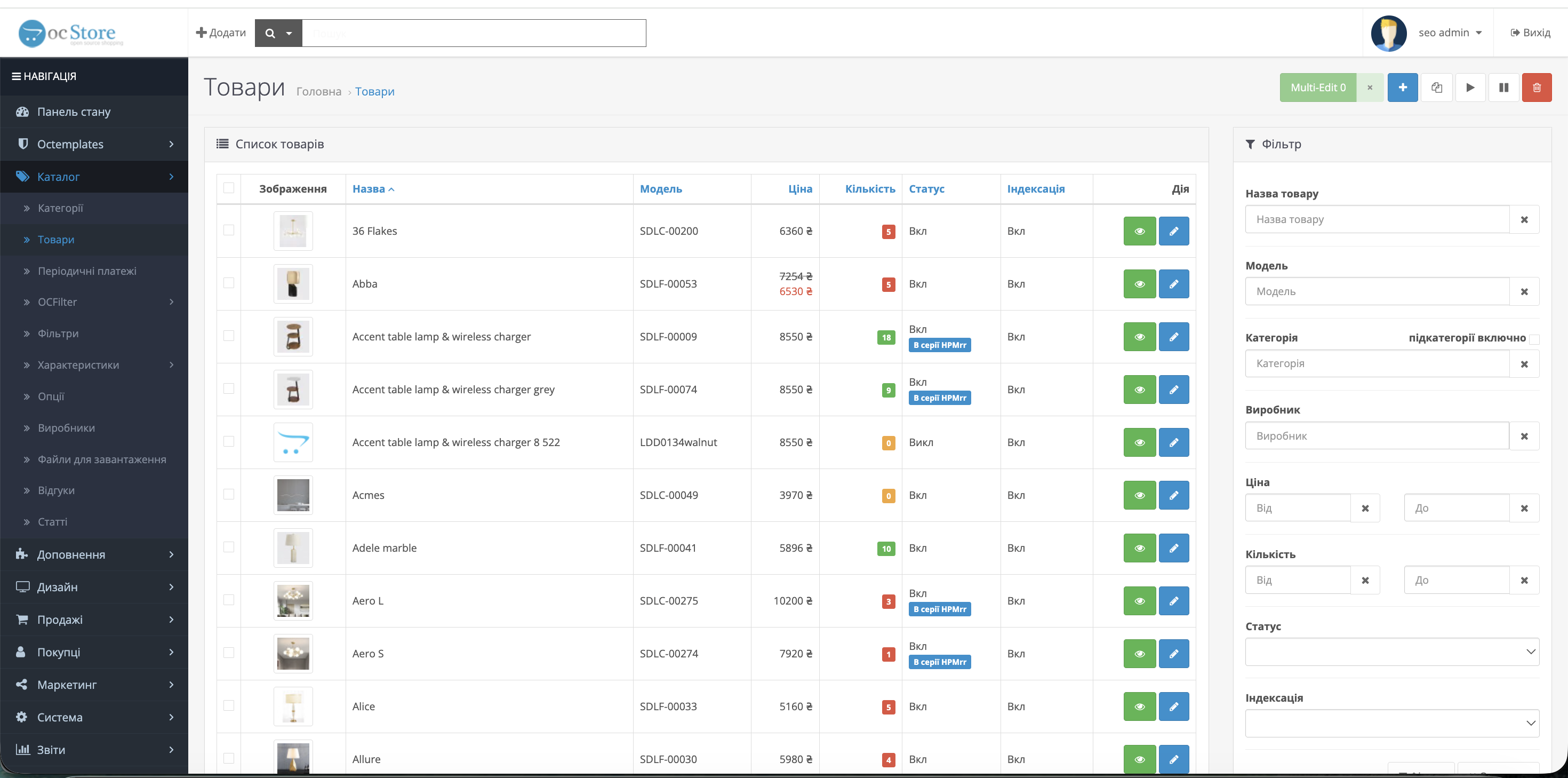This screenshot has width=1568, height=778.
Task: Click the Abba product thumbnail
Action: pos(293,284)
